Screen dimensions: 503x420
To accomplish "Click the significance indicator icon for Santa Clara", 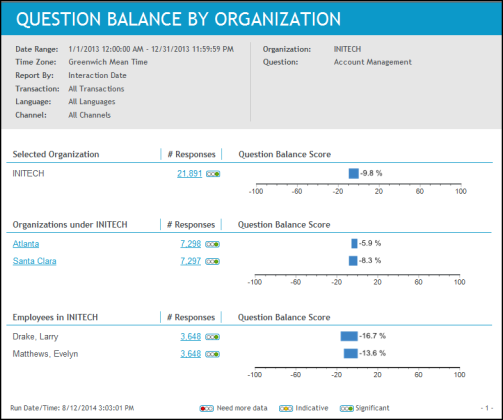I will tap(212, 262).
